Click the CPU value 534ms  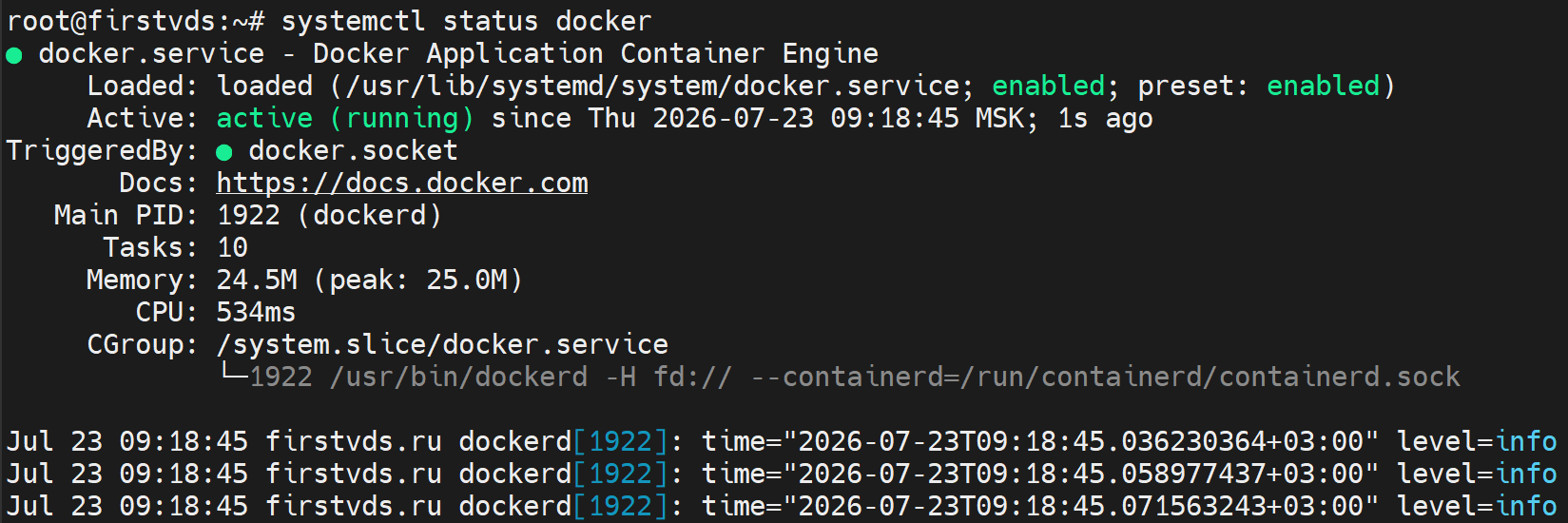point(257,312)
